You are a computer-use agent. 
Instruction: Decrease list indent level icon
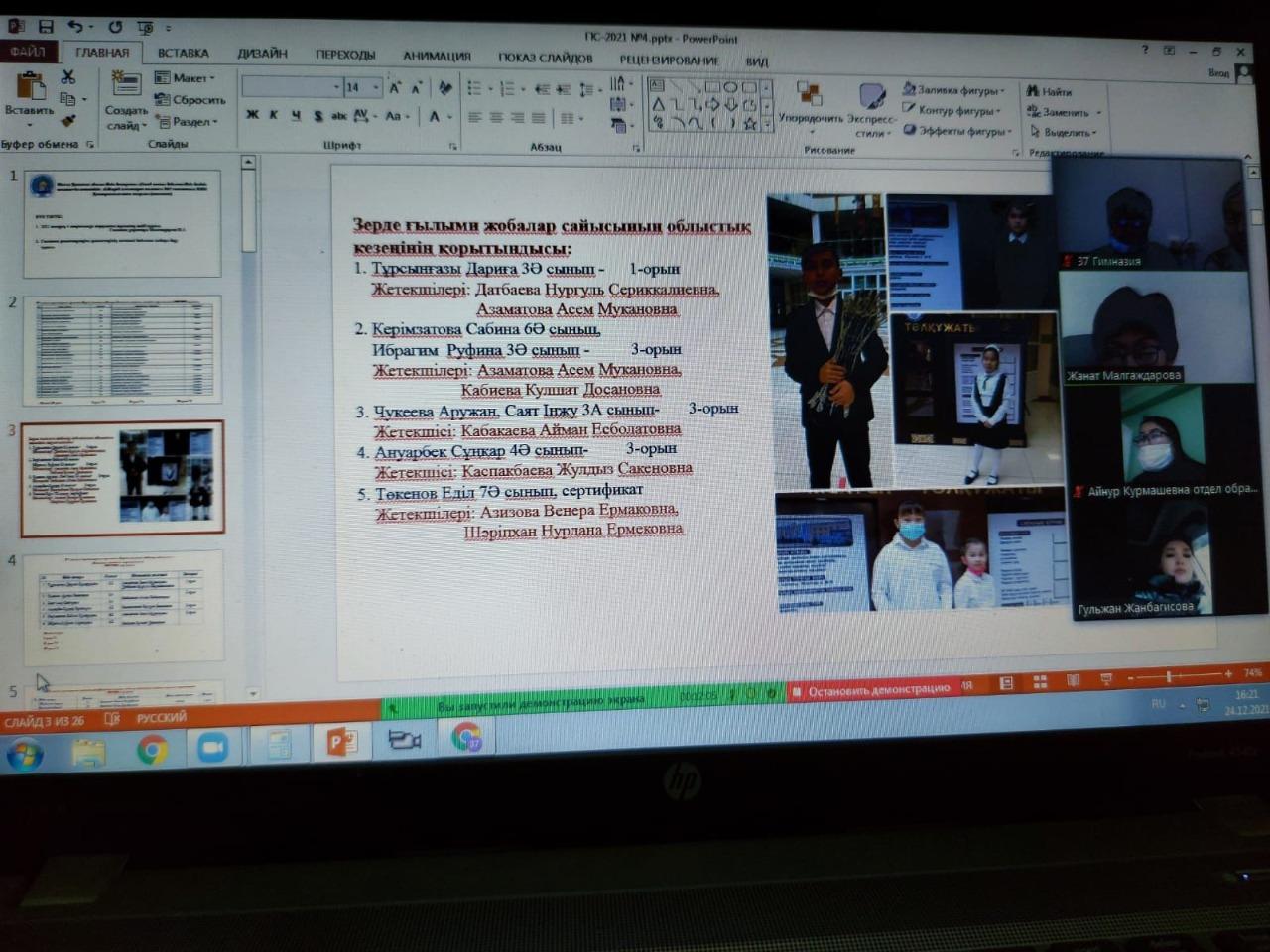(x=542, y=89)
